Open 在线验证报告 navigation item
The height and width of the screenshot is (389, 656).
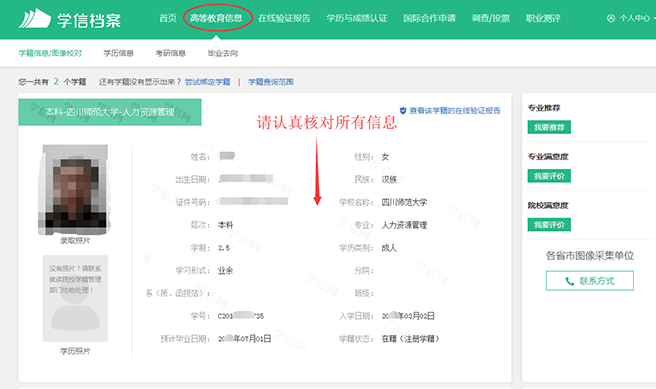(284, 18)
